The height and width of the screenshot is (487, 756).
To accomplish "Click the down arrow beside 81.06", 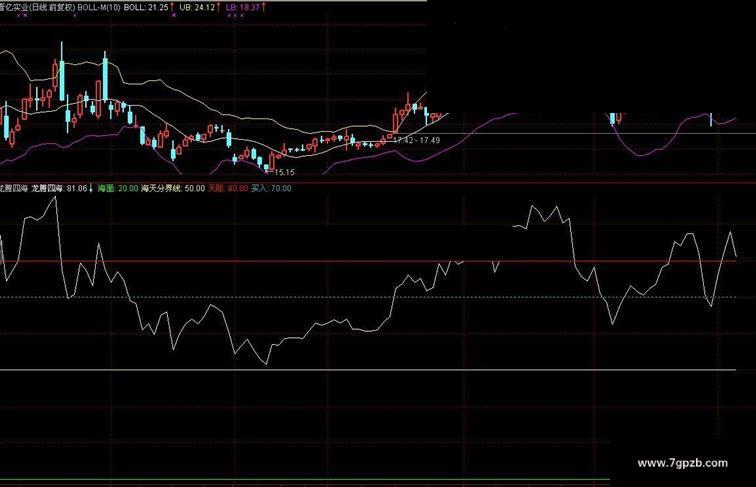I will tap(91, 188).
